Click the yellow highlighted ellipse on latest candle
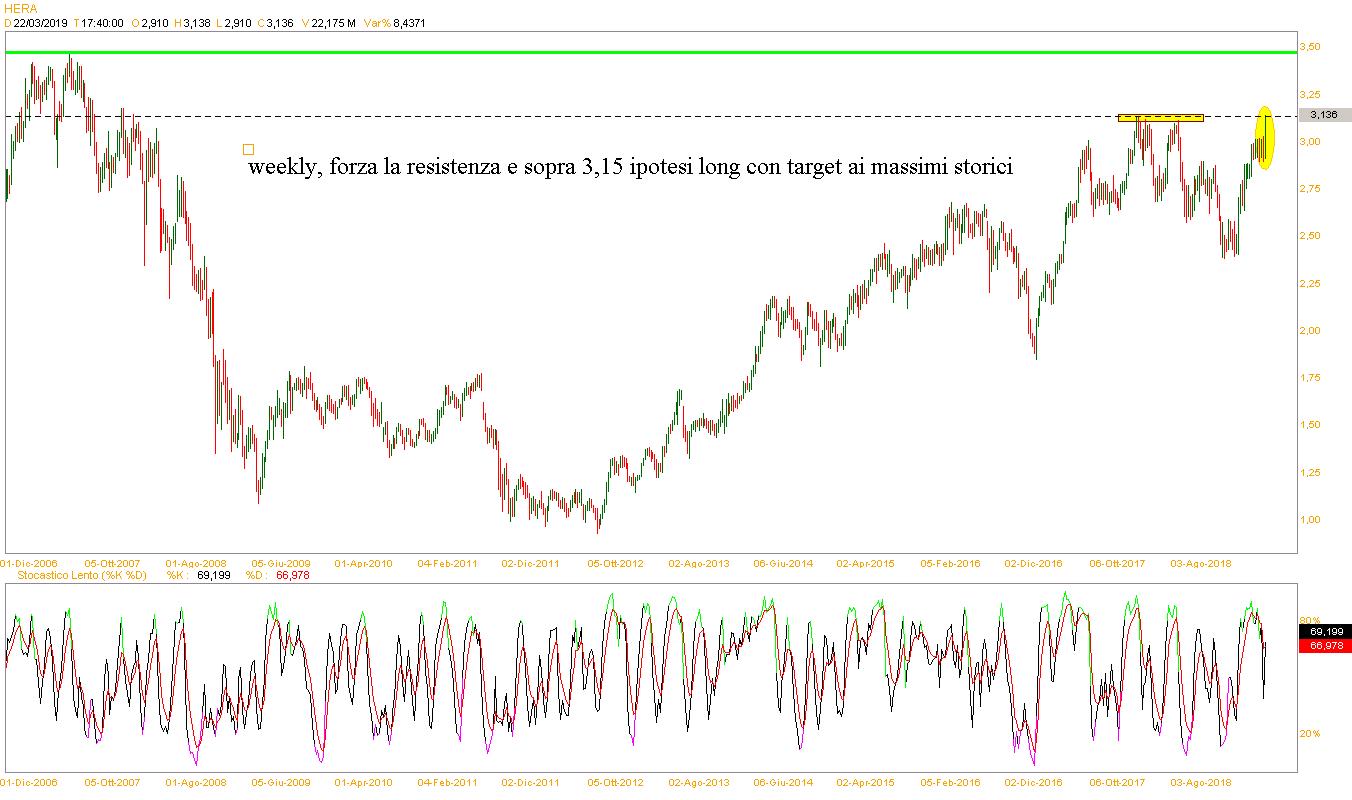Viewport: 1352px width, 800px height. 1265,137
